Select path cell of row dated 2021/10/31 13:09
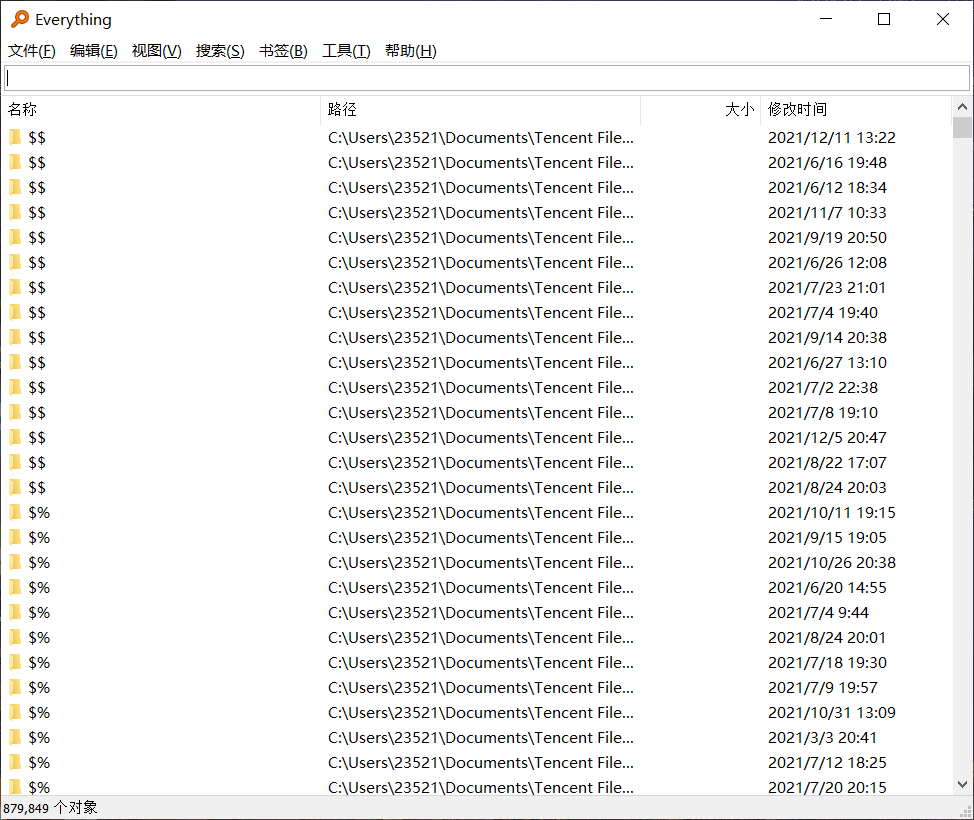Screen dimensions: 974x820 [480, 712]
